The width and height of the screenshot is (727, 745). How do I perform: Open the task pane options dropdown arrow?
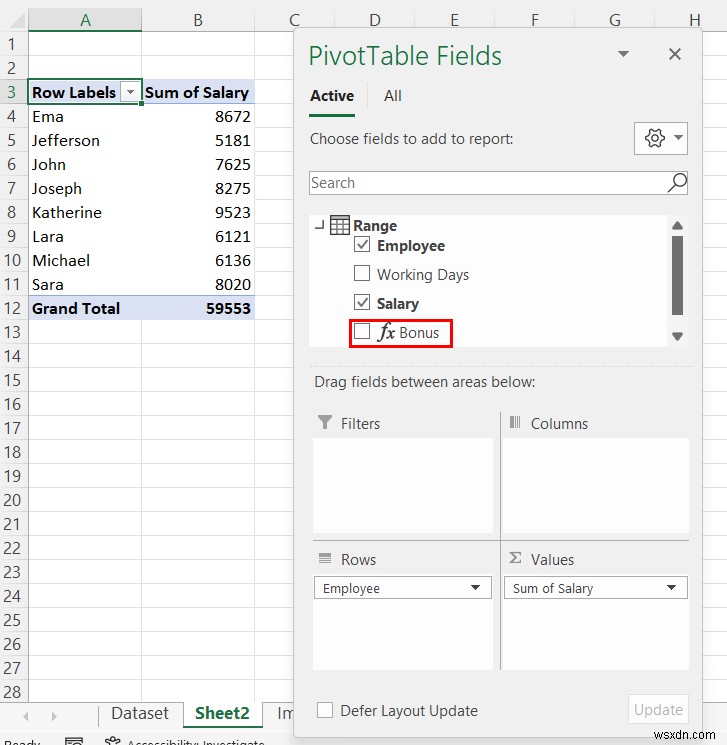click(x=623, y=54)
